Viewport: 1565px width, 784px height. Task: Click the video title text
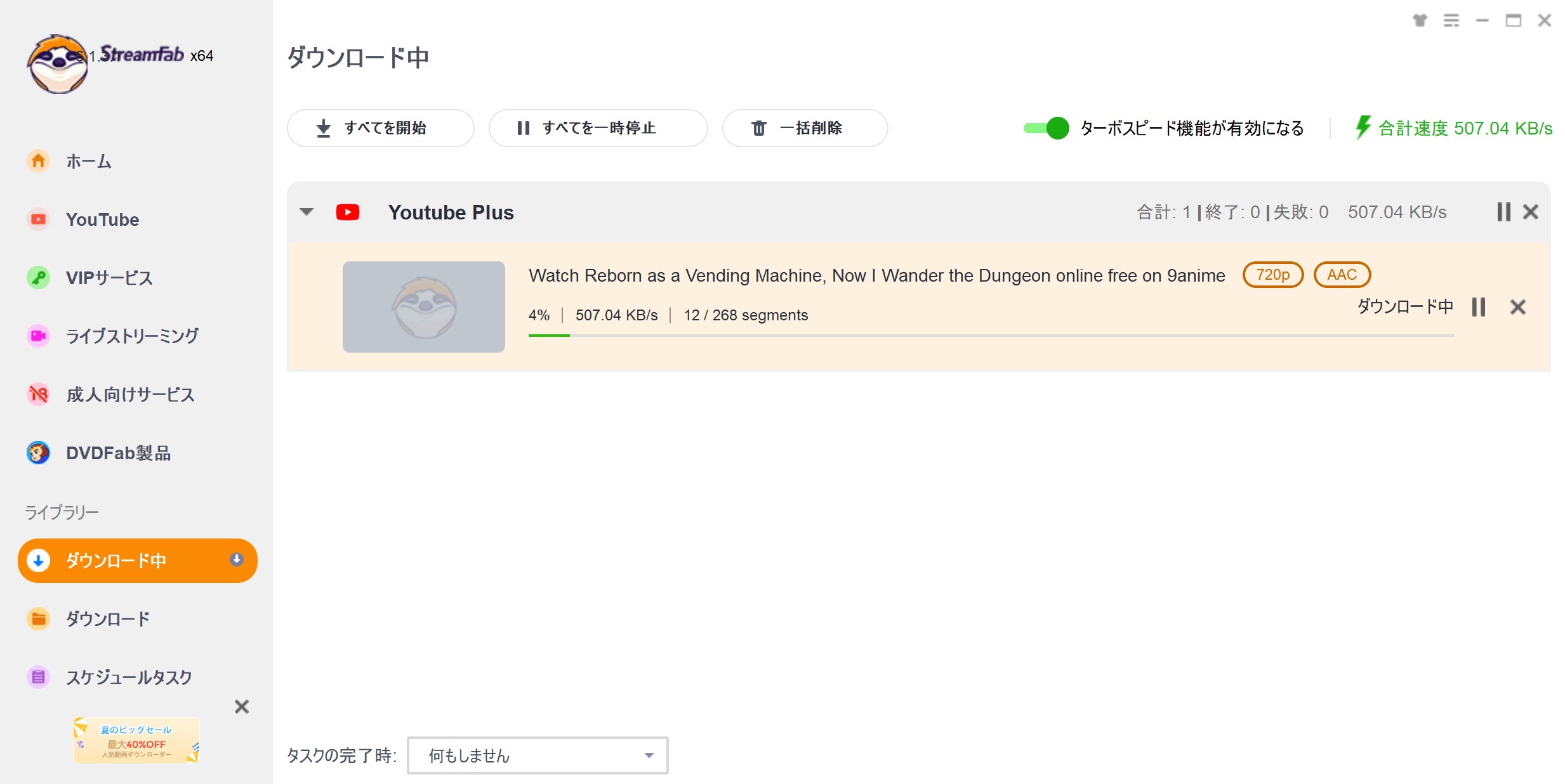tap(877, 275)
